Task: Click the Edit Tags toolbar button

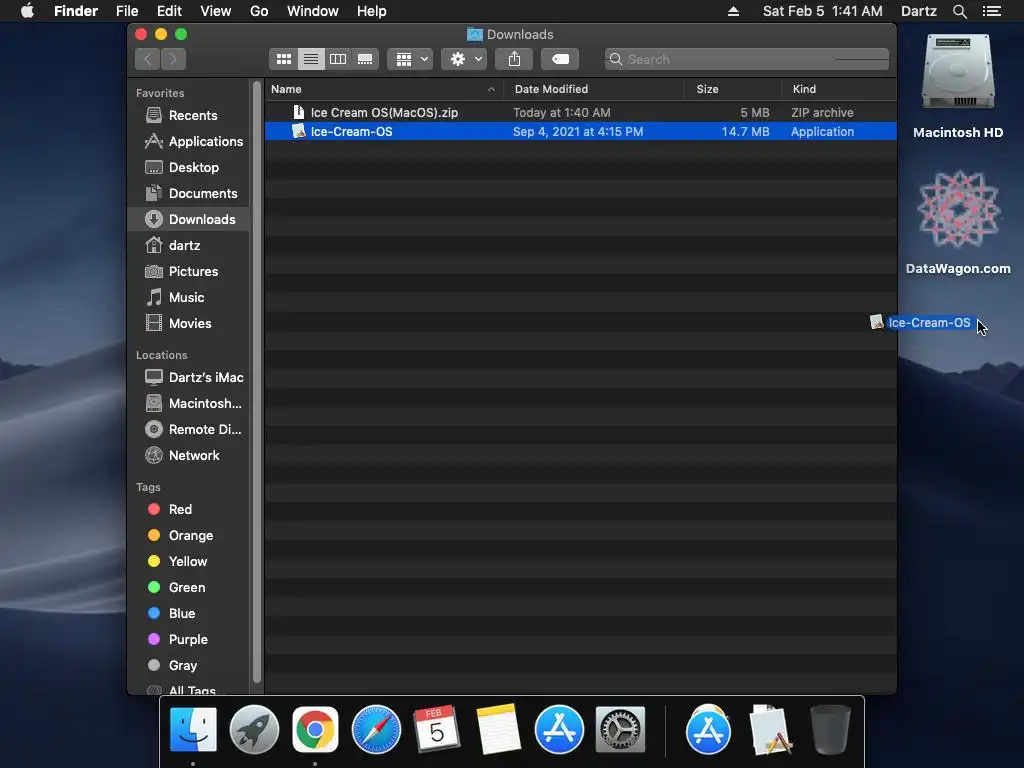Action: [560, 59]
